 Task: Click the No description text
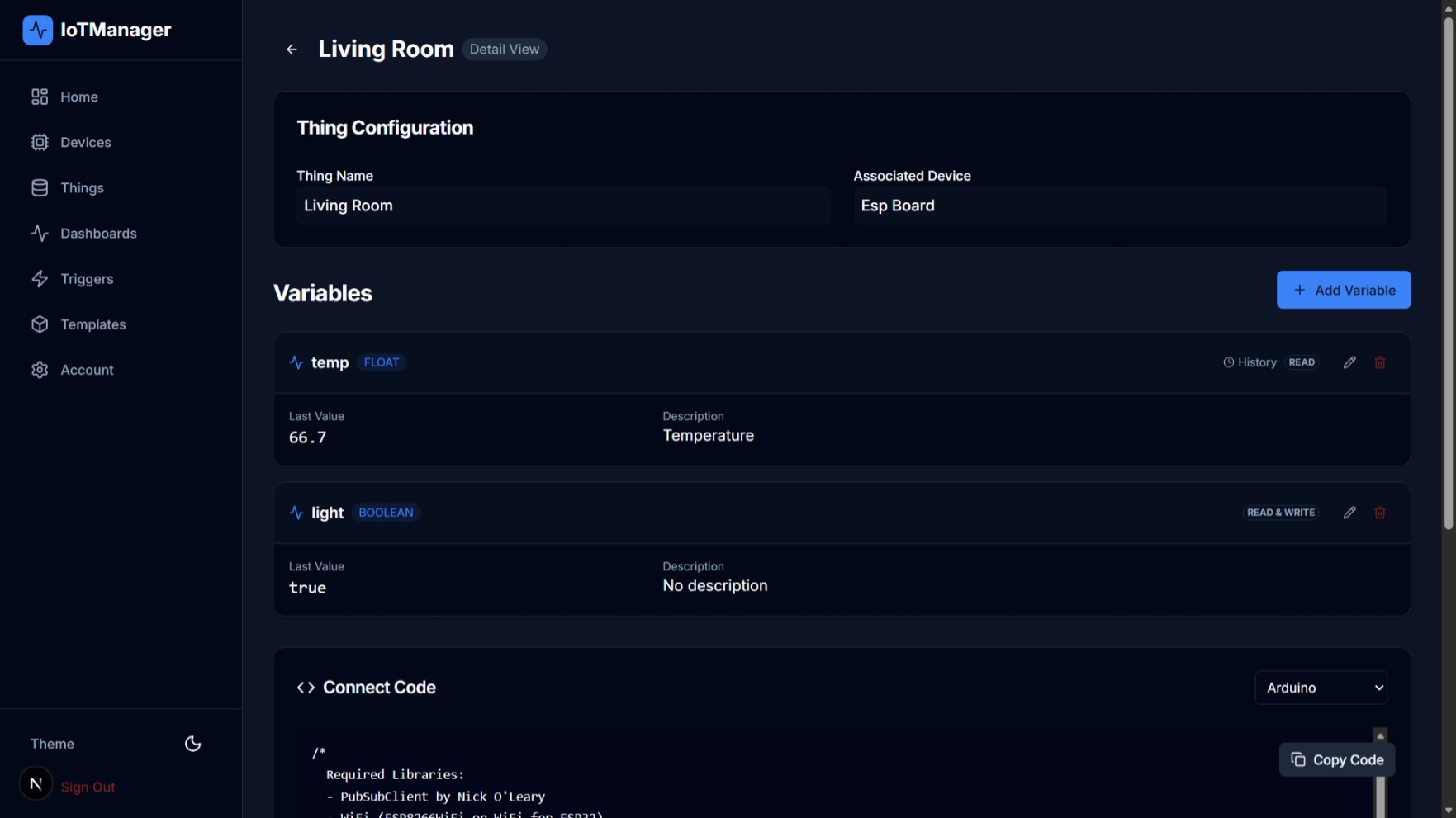(x=715, y=586)
